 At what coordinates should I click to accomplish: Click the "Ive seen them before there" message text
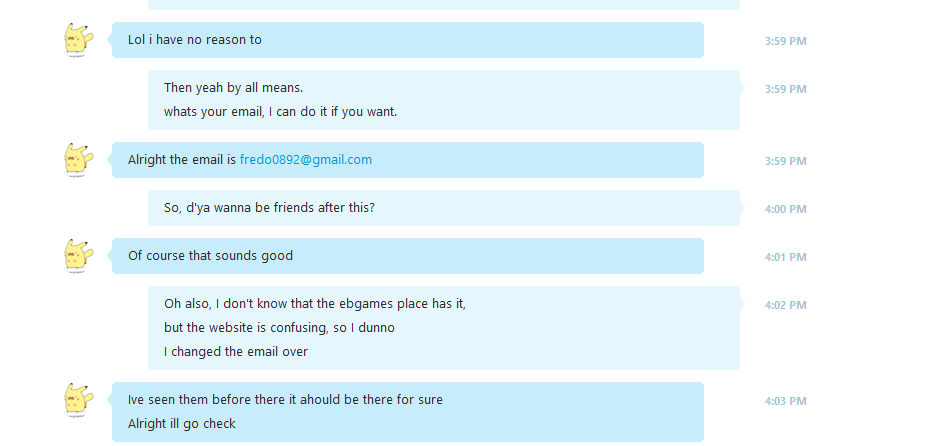click(285, 399)
